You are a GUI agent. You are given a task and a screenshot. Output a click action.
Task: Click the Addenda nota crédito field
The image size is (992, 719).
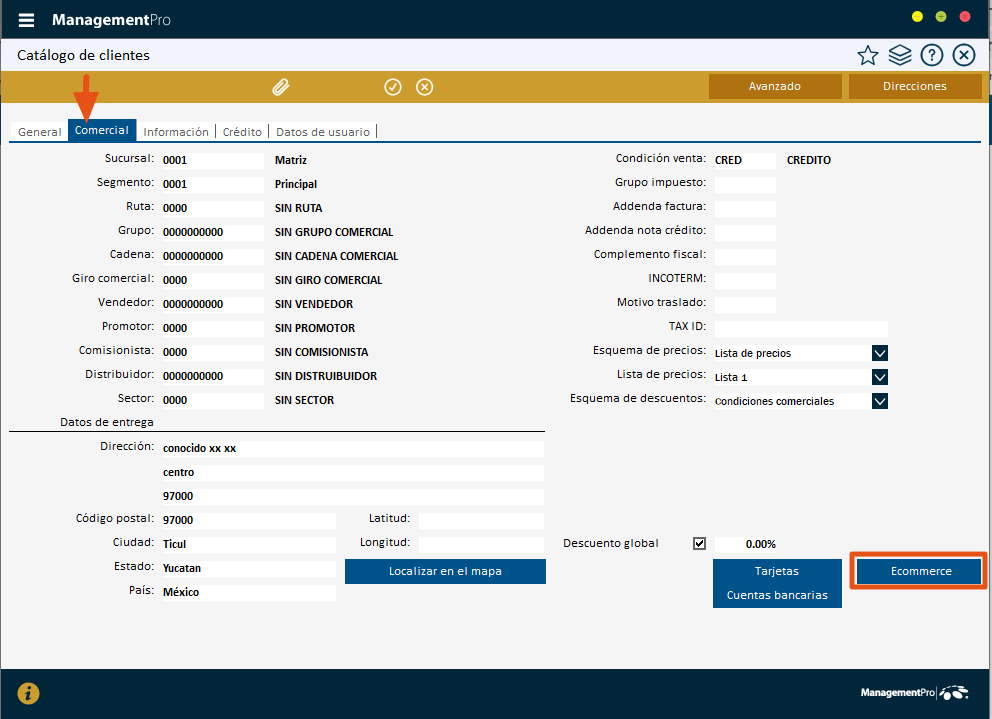tap(745, 232)
